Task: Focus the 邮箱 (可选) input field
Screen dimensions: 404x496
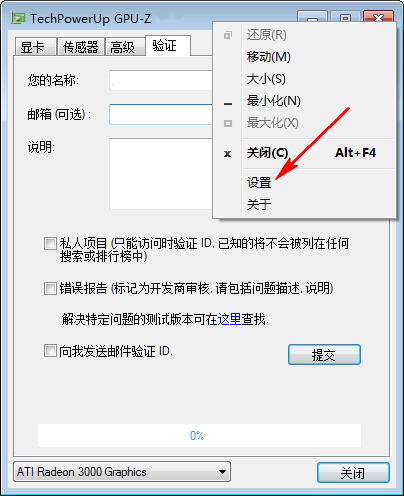Action: point(161,114)
